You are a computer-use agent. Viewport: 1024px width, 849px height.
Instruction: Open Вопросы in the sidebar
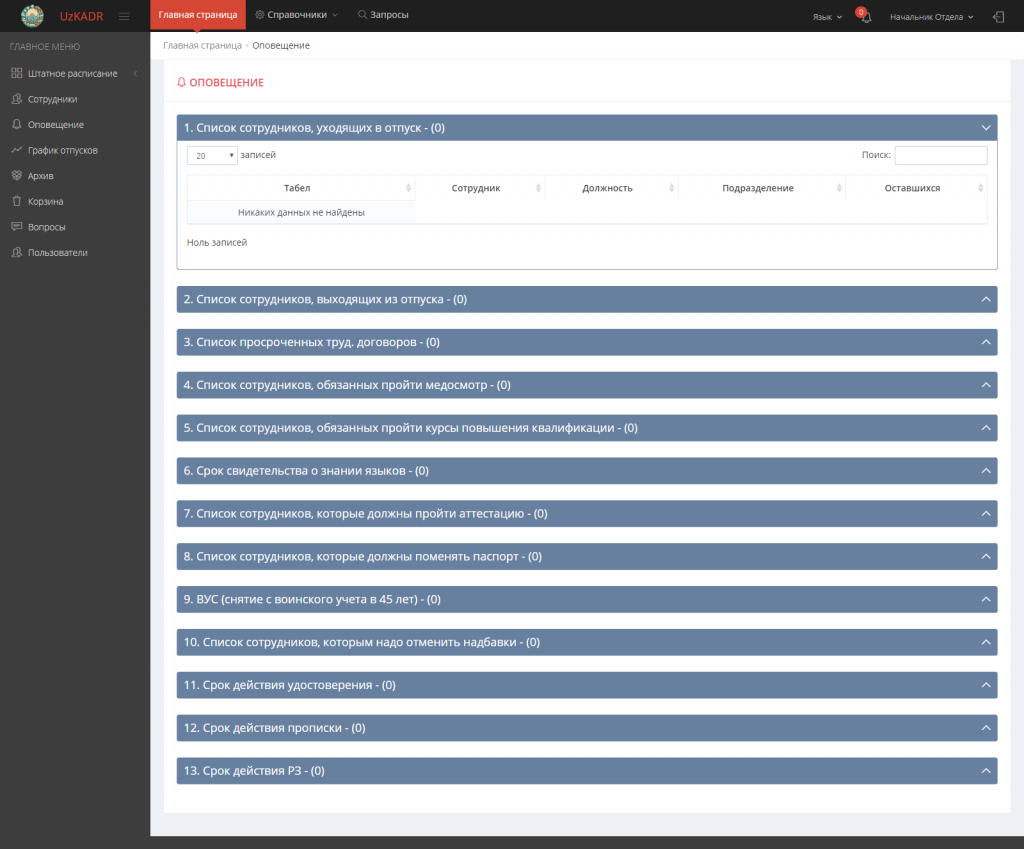point(46,227)
